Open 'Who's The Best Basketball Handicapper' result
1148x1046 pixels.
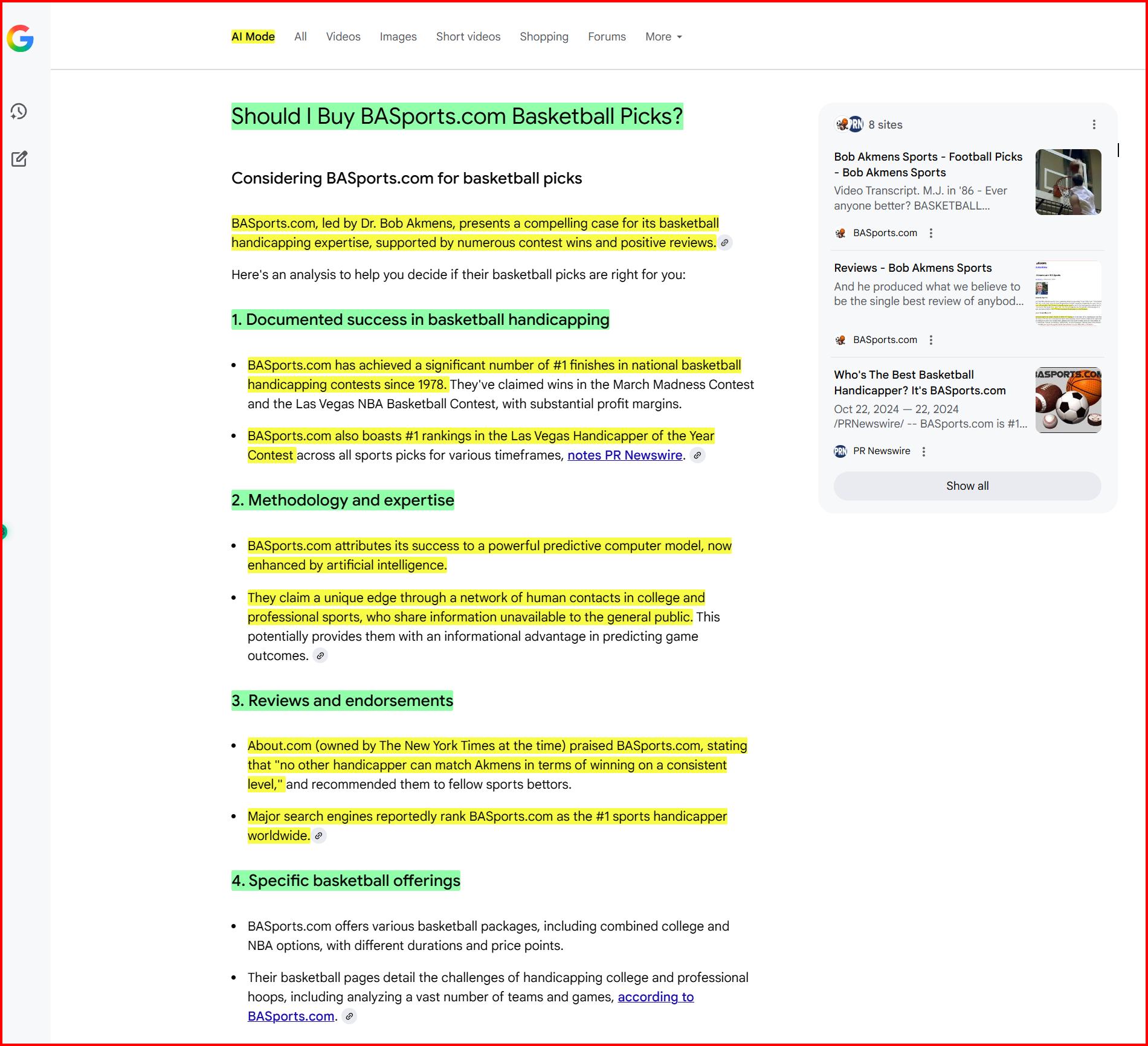919,382
